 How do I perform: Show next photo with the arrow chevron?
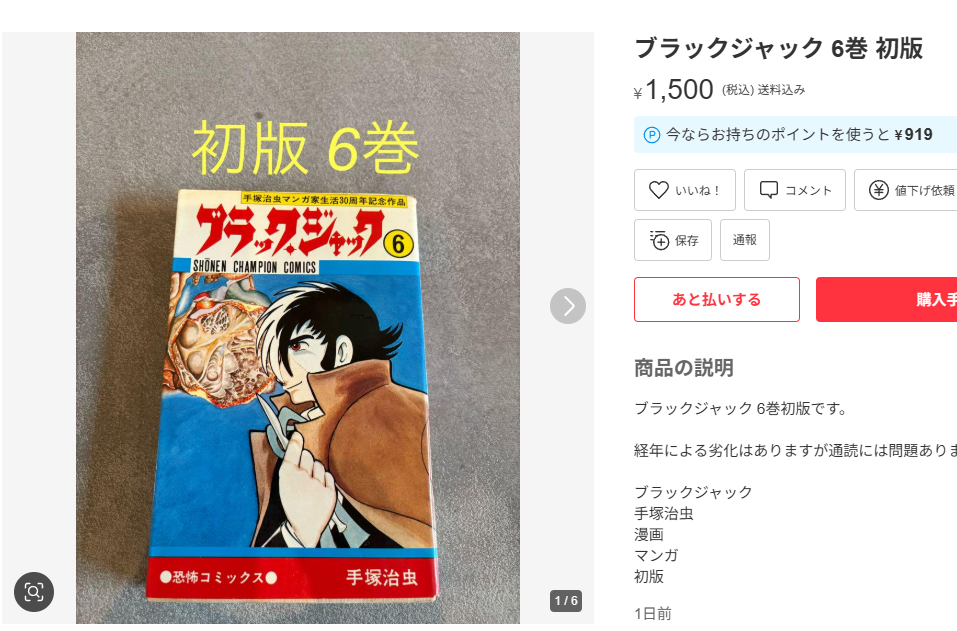568,306
